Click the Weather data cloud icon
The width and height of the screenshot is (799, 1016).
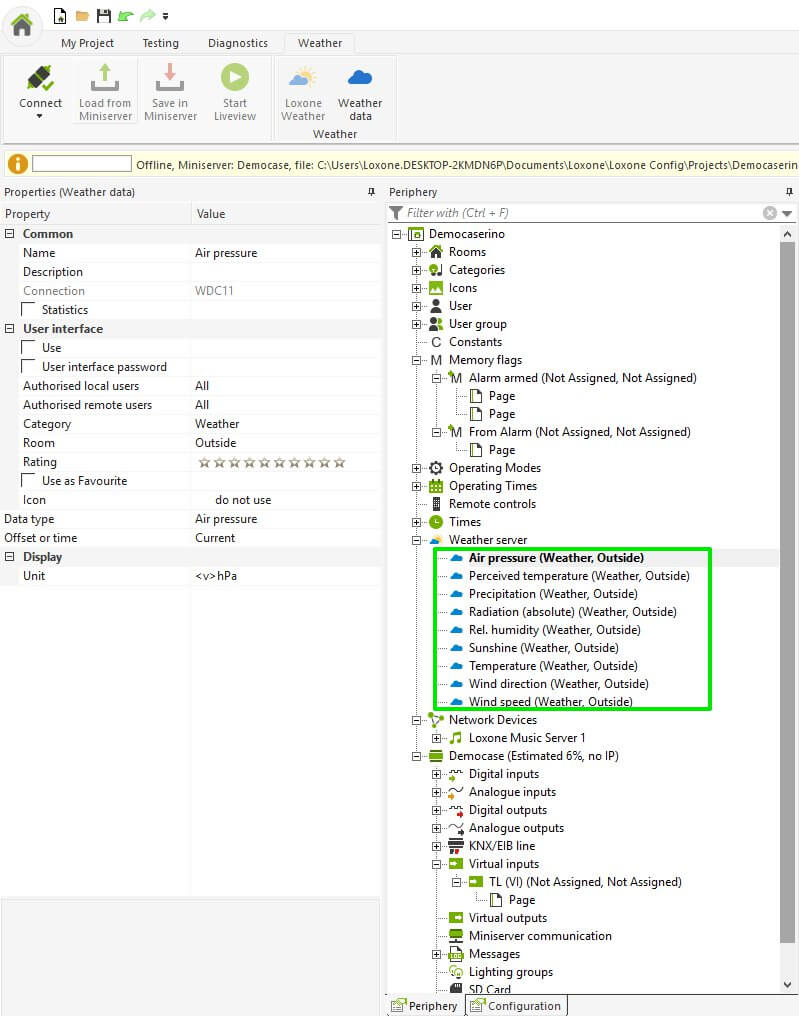click(x=360, y=80)
